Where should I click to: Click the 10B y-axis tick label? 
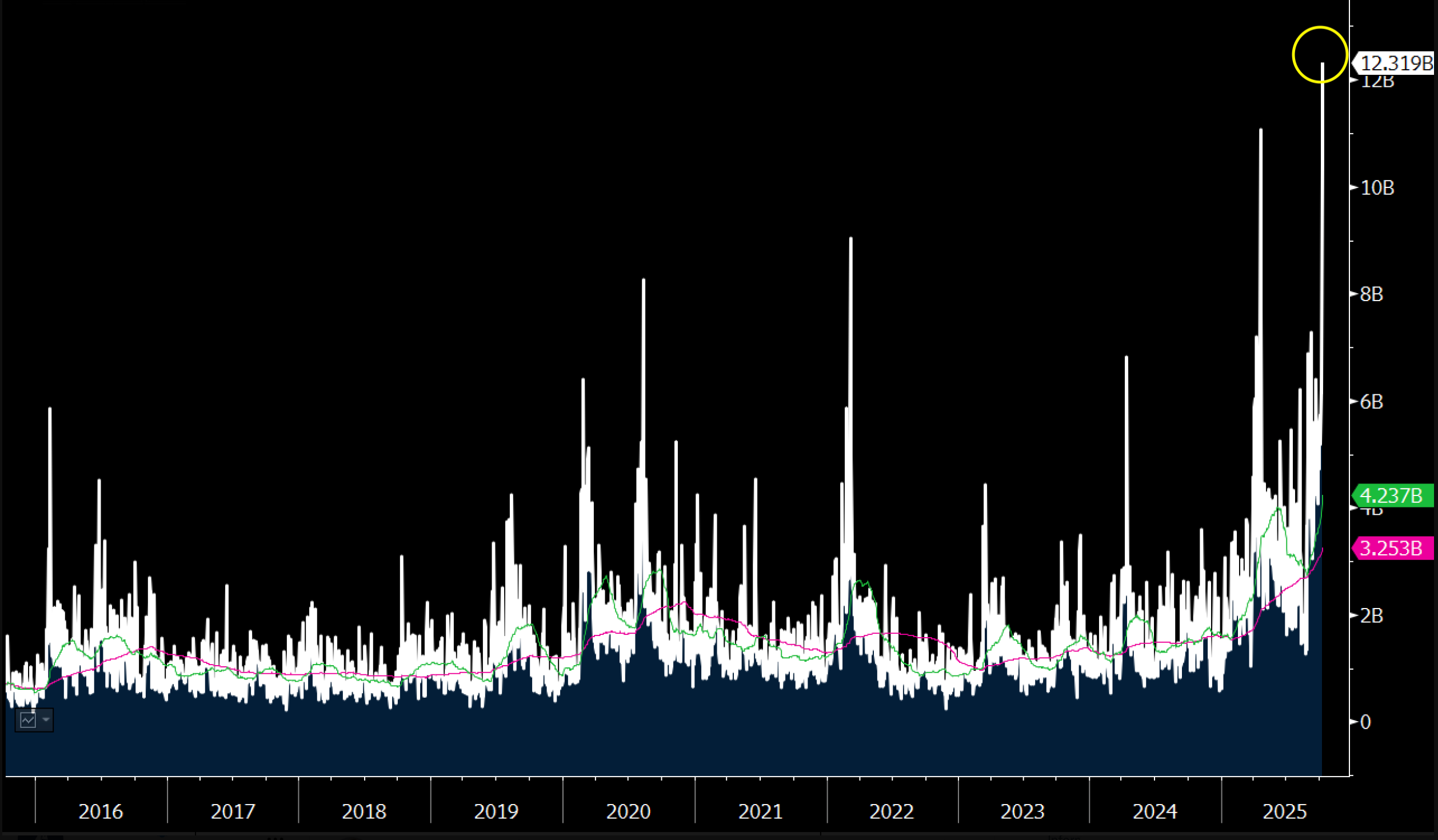pyautogui.click(x=1377, y=187)
